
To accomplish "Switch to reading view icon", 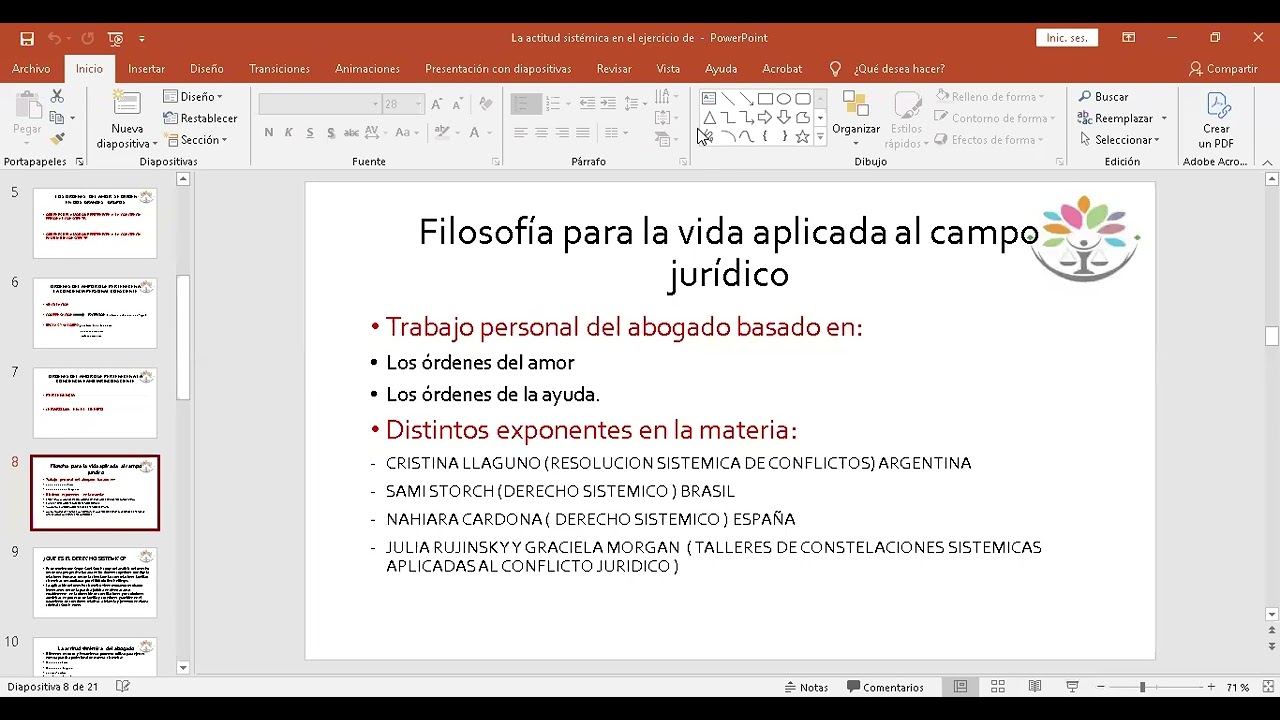I will coord(1035,687).
